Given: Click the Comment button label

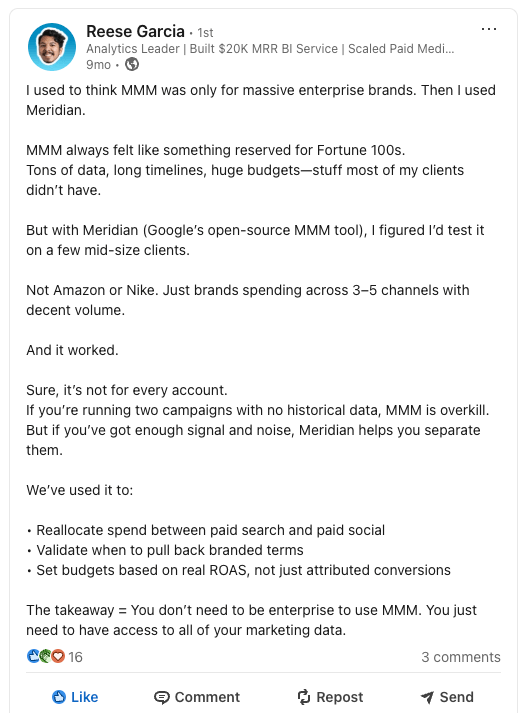Looking at the screenshot, I should point(207,697).
